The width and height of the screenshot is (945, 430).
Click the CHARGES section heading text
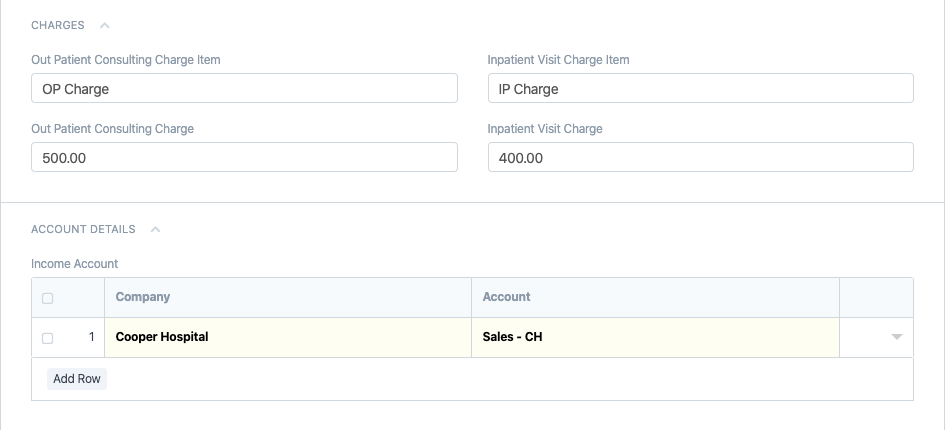click(58, 25)
